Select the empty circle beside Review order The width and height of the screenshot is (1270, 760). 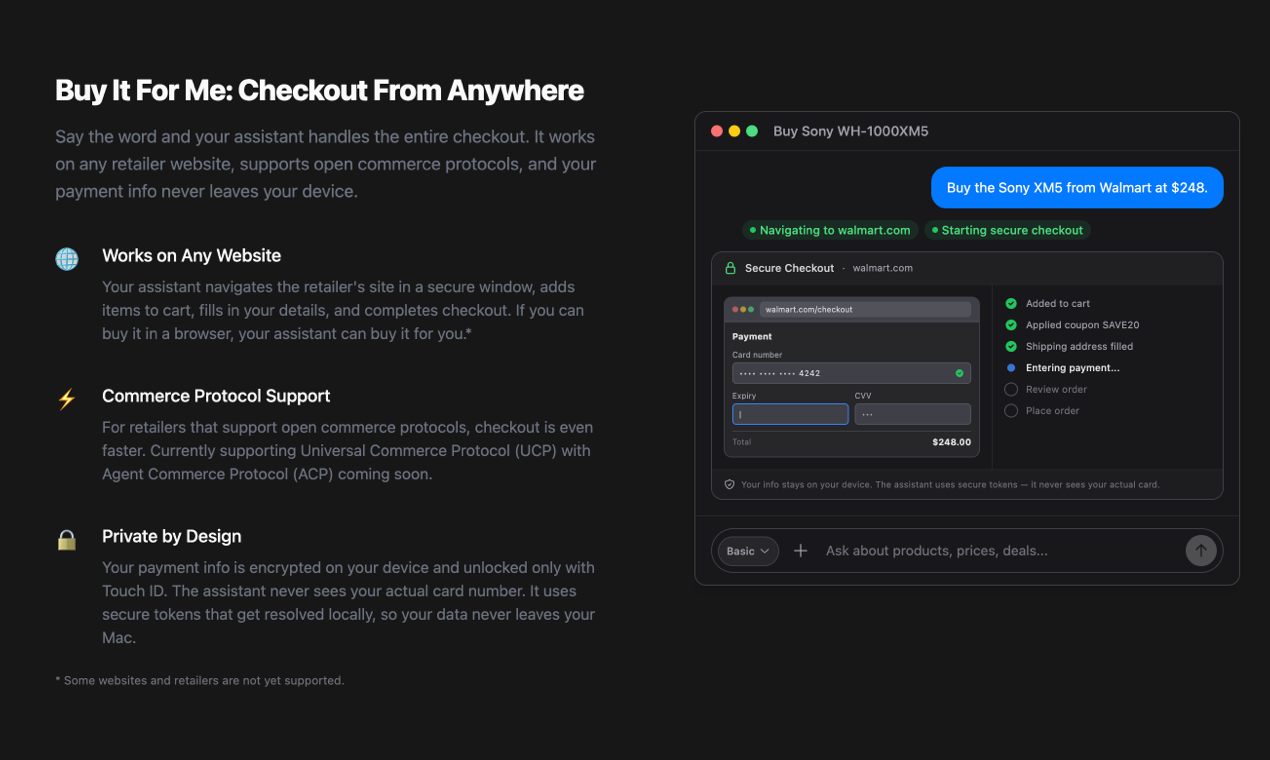point(1011,389)
